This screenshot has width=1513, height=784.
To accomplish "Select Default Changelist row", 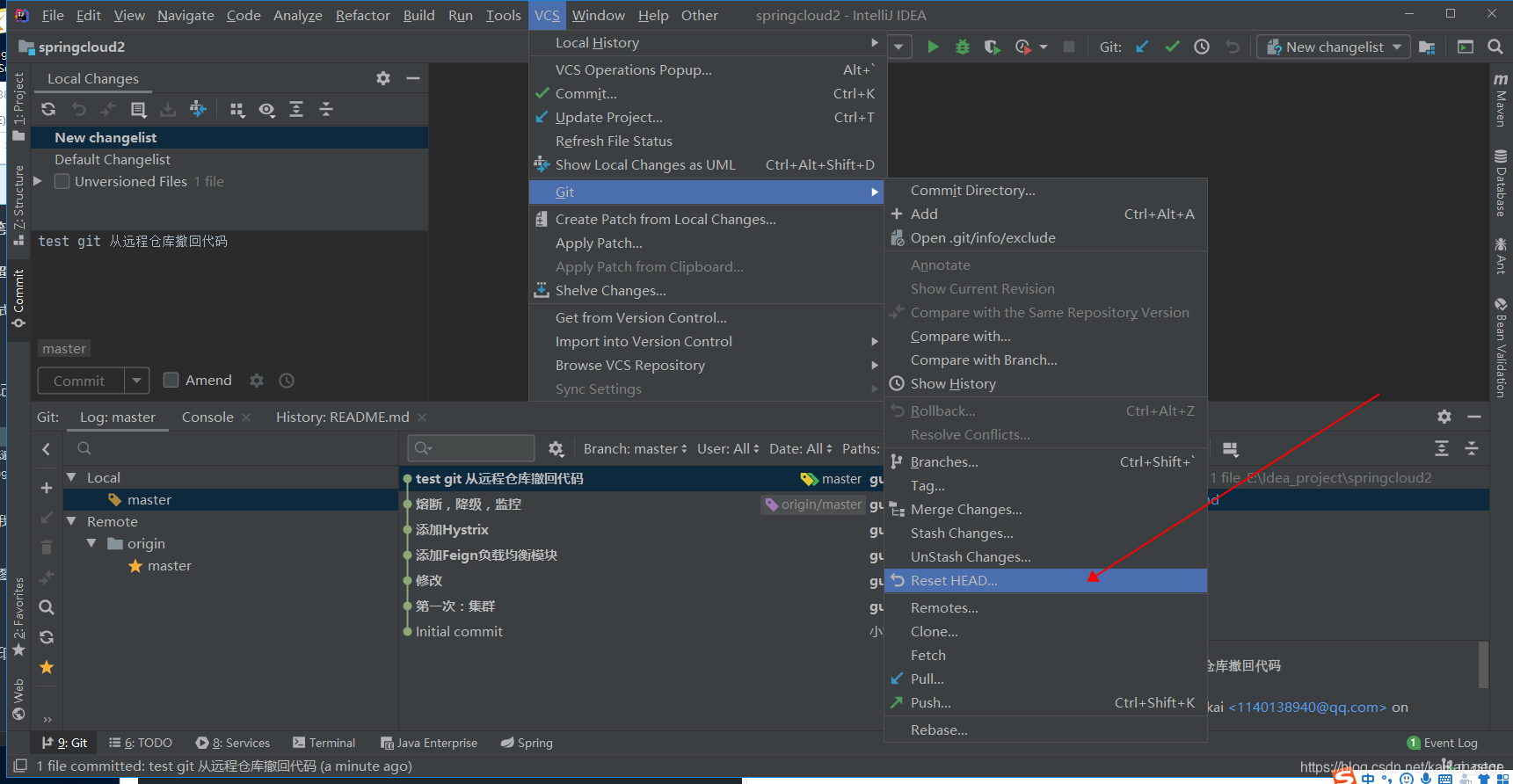I will tap(229, 159).
